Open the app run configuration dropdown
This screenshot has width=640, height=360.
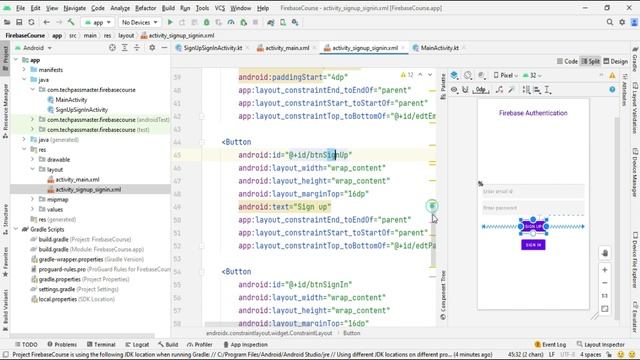tap(97, 22)
